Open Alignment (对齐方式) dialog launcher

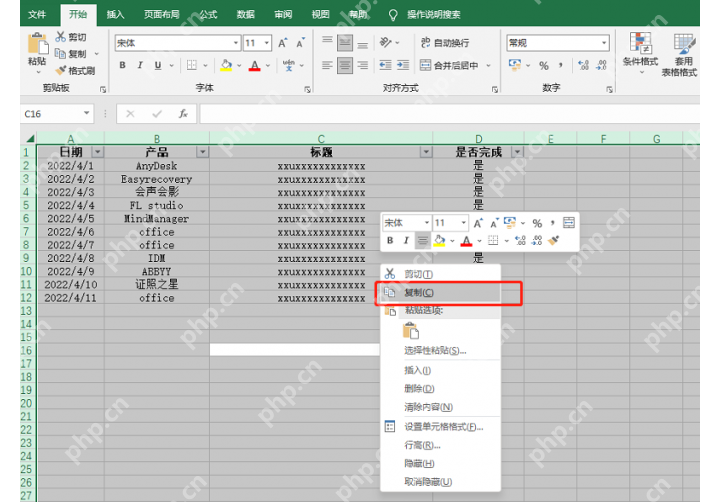point(495,90)
